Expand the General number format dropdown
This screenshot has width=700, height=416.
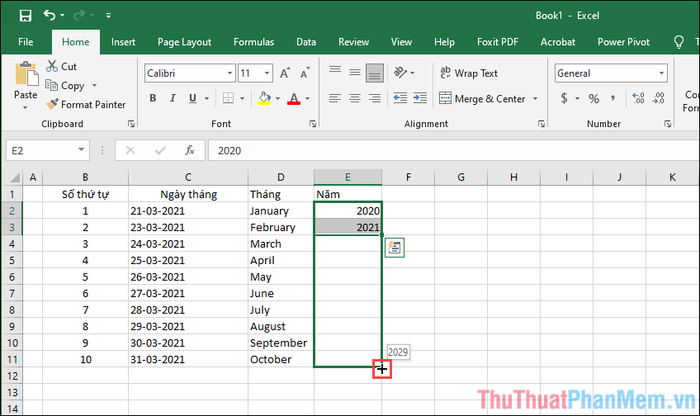[x=661, y=73]
